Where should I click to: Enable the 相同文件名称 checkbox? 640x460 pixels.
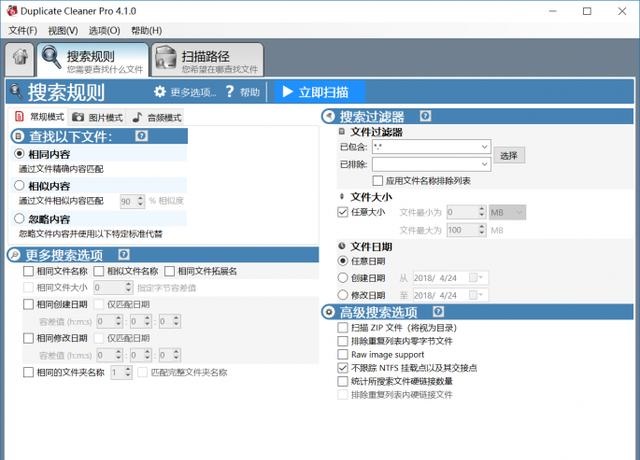point(28,271)
